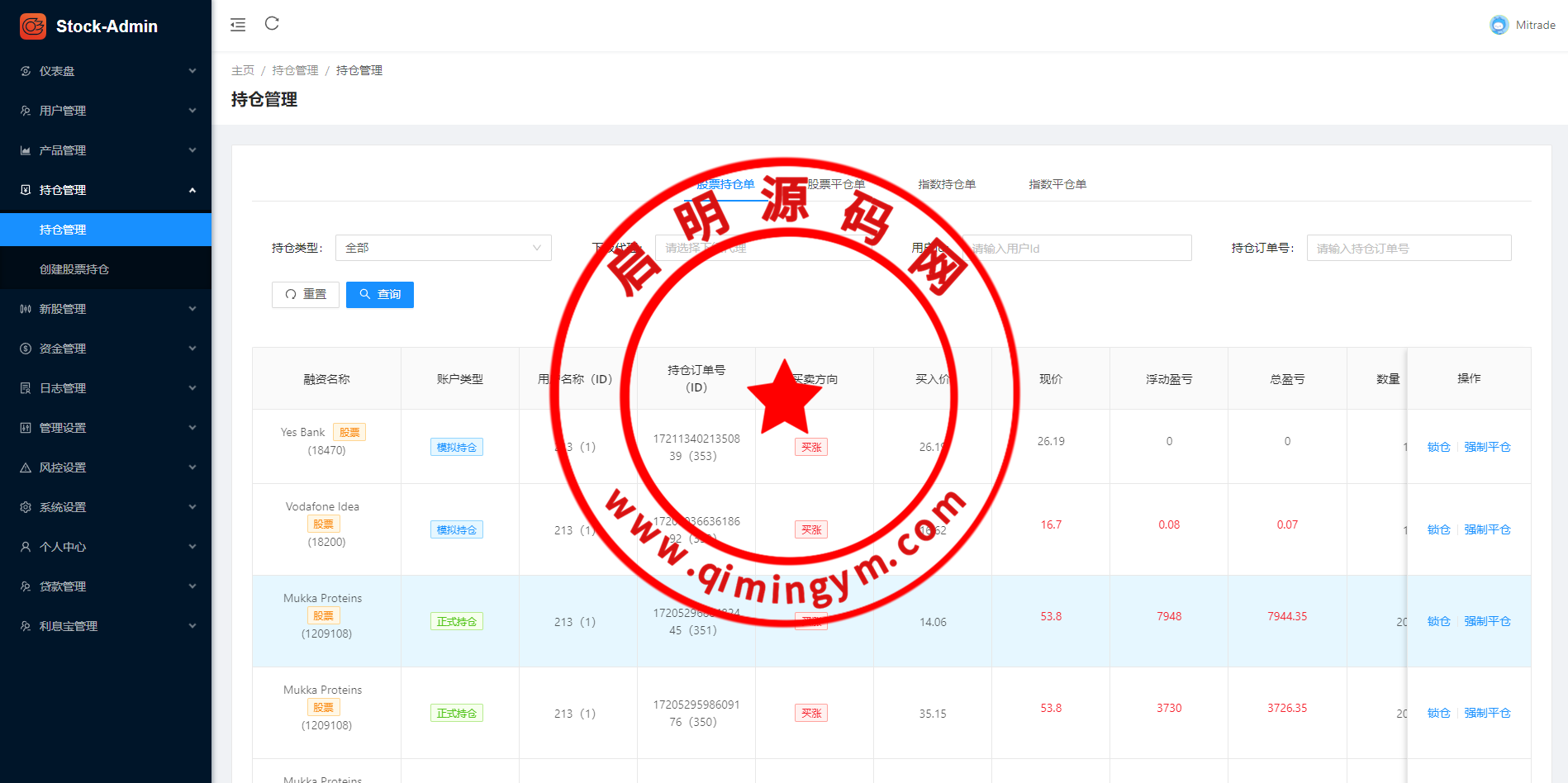The image size is (1568, 783).
Task: Click the blue 查询 search button
Action: point(380,295)
